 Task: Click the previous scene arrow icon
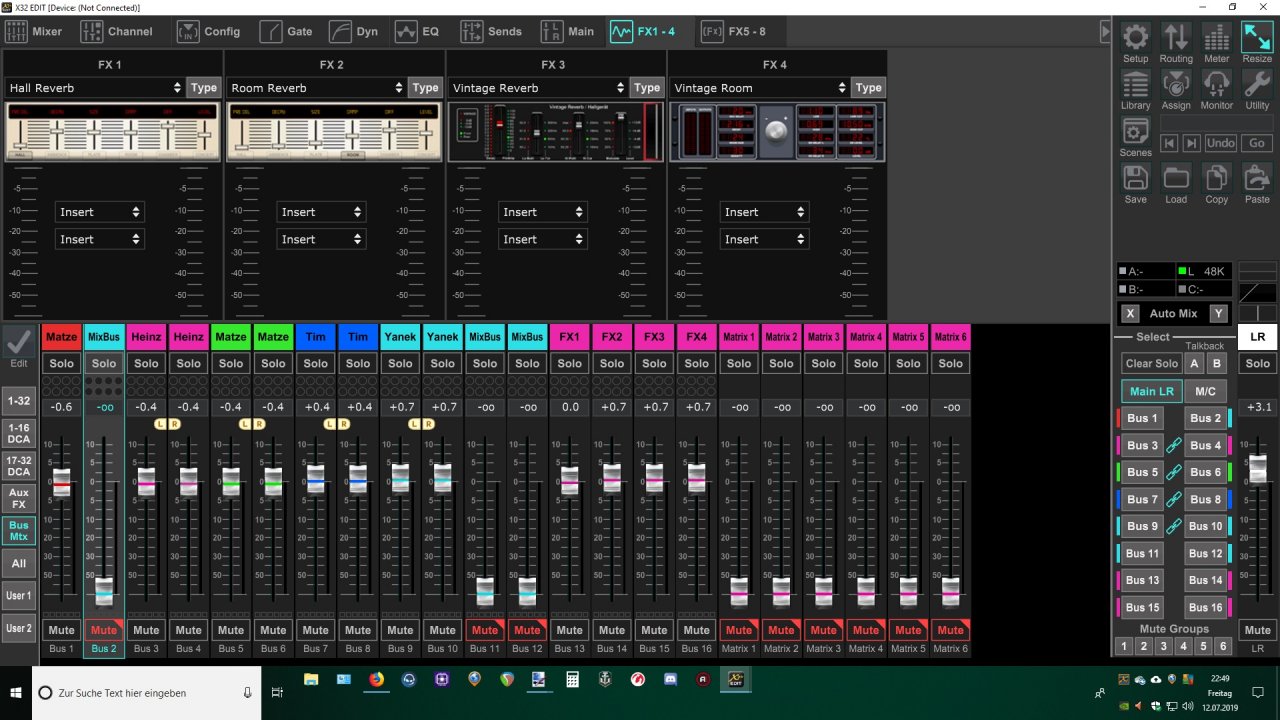pyautogui.click(x=1169, y=143)
